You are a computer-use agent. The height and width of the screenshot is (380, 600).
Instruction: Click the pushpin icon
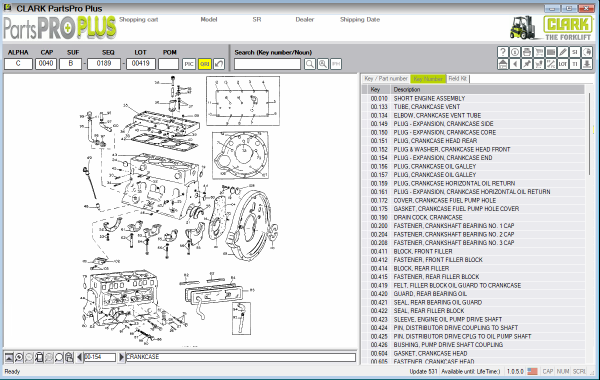527,64
